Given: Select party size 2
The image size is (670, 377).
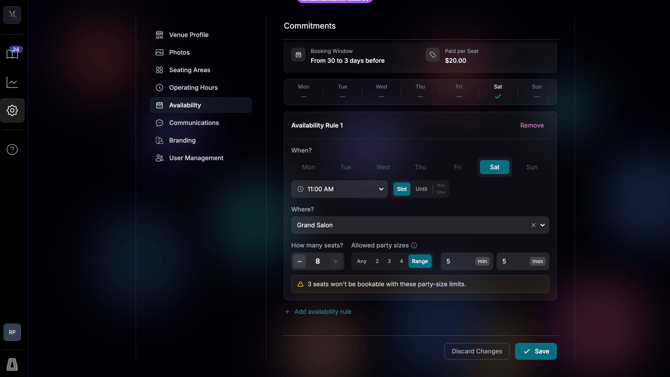Looking at the screenshot, I should pos(377,261).
